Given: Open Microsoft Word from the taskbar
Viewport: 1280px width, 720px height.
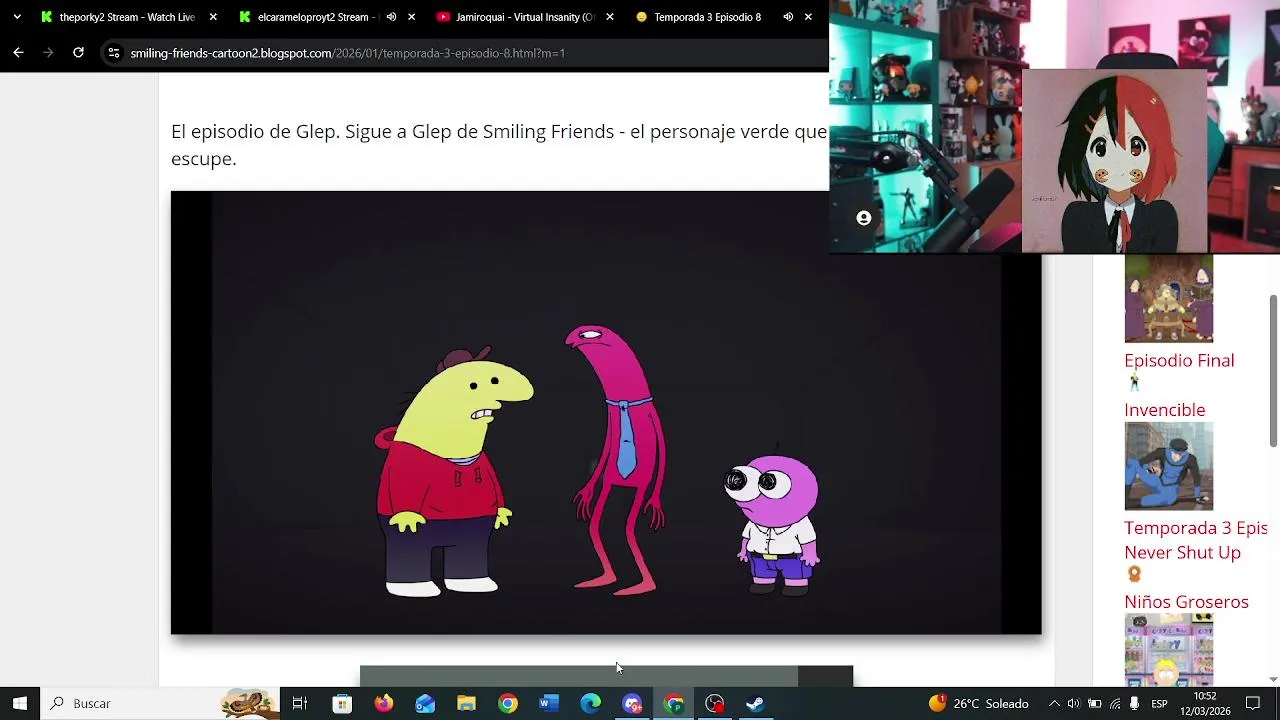Looking at the screenshot, I should point(548,703).
